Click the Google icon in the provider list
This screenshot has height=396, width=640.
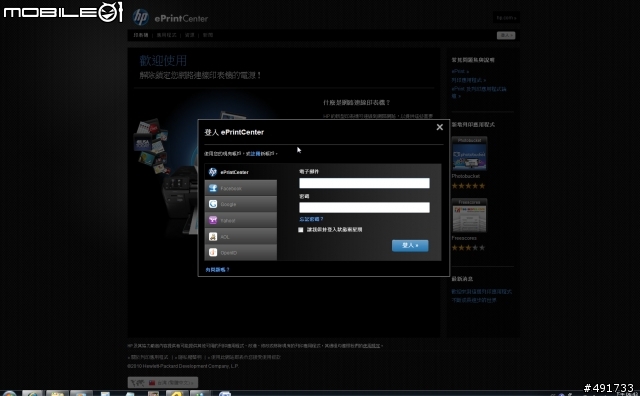(x=213, y=204)
